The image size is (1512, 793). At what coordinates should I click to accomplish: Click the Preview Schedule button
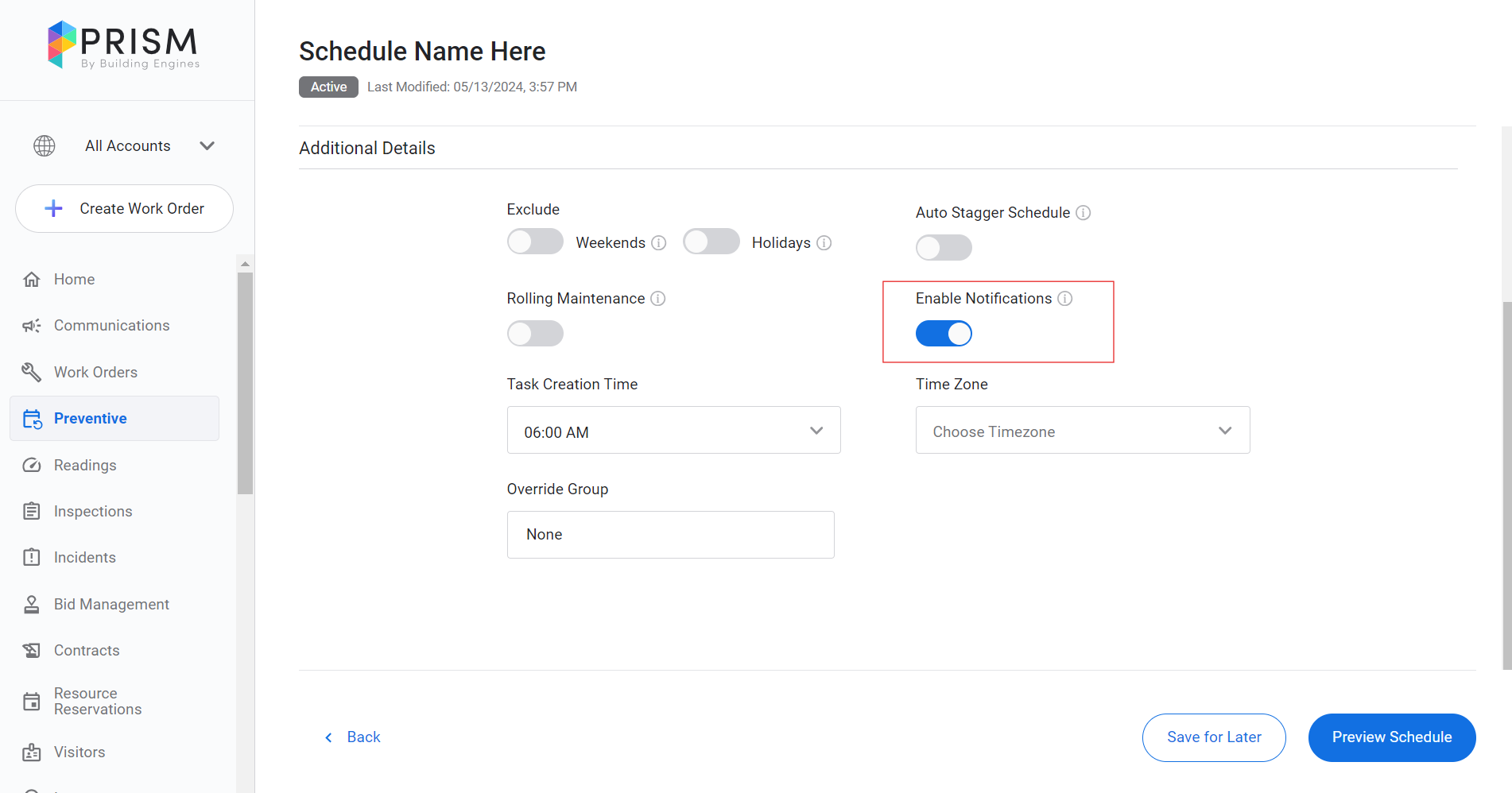click(x=1392, y=737)
